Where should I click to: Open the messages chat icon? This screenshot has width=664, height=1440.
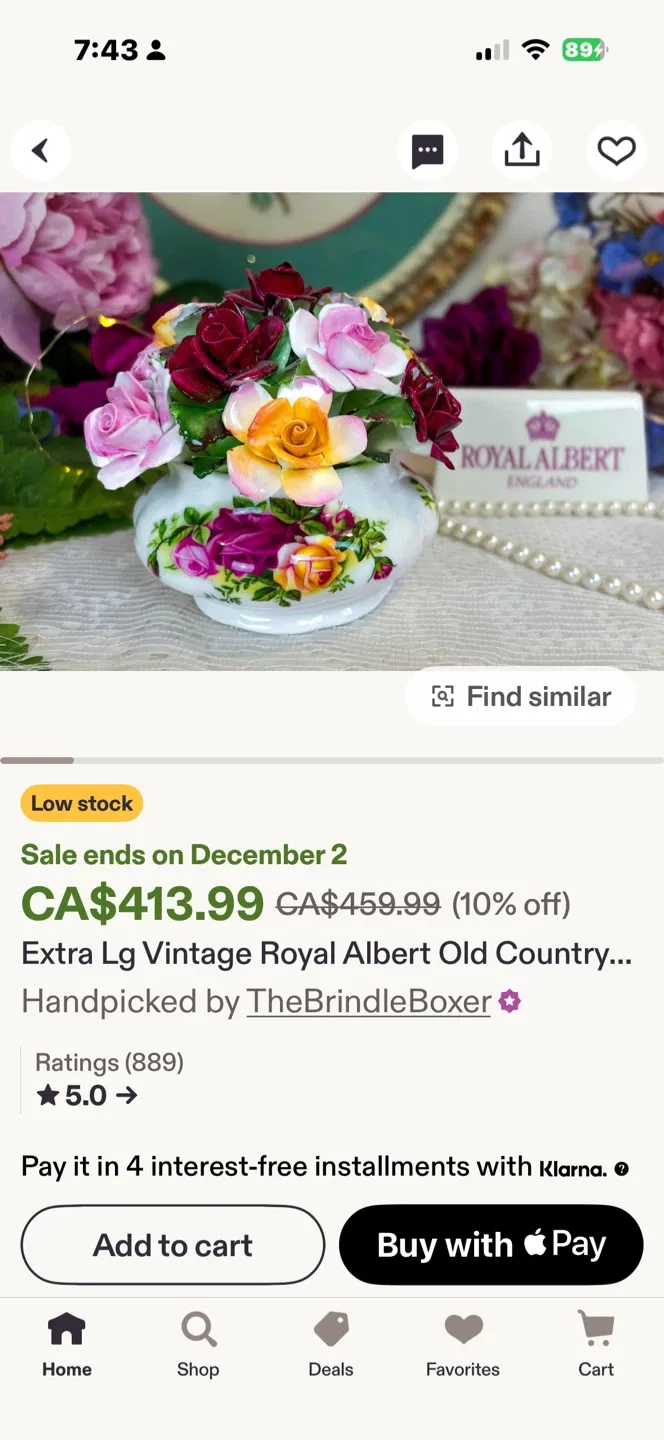(x=428, y=150)
